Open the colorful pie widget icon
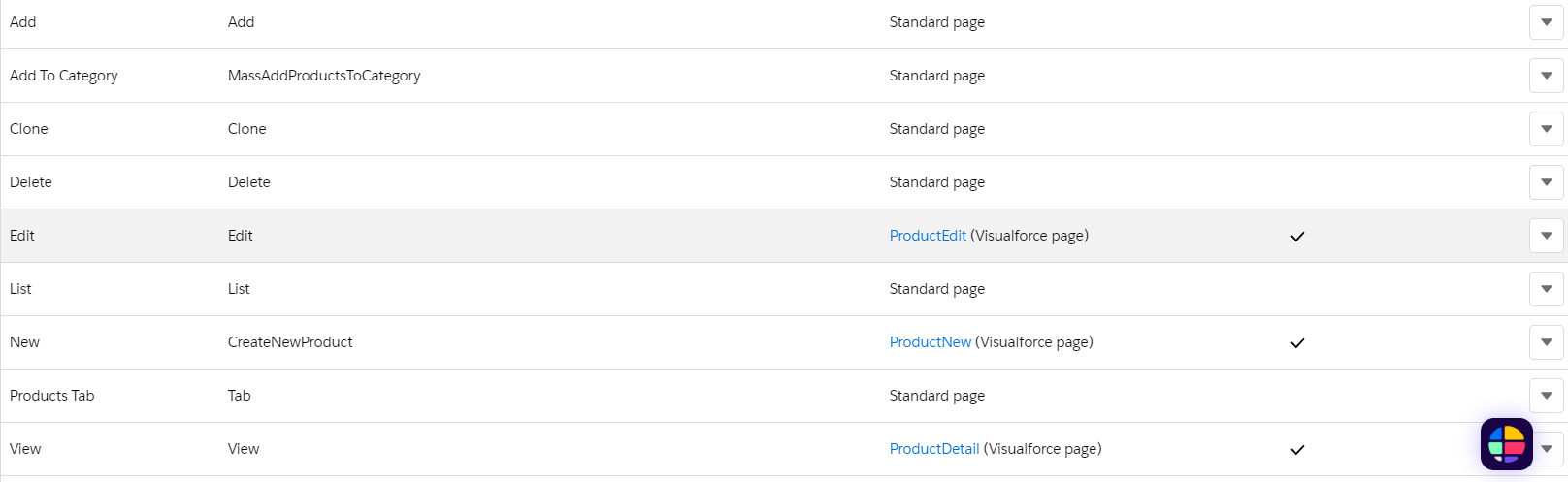Screen dimensions: 1568x482 tap(1506, 444)
